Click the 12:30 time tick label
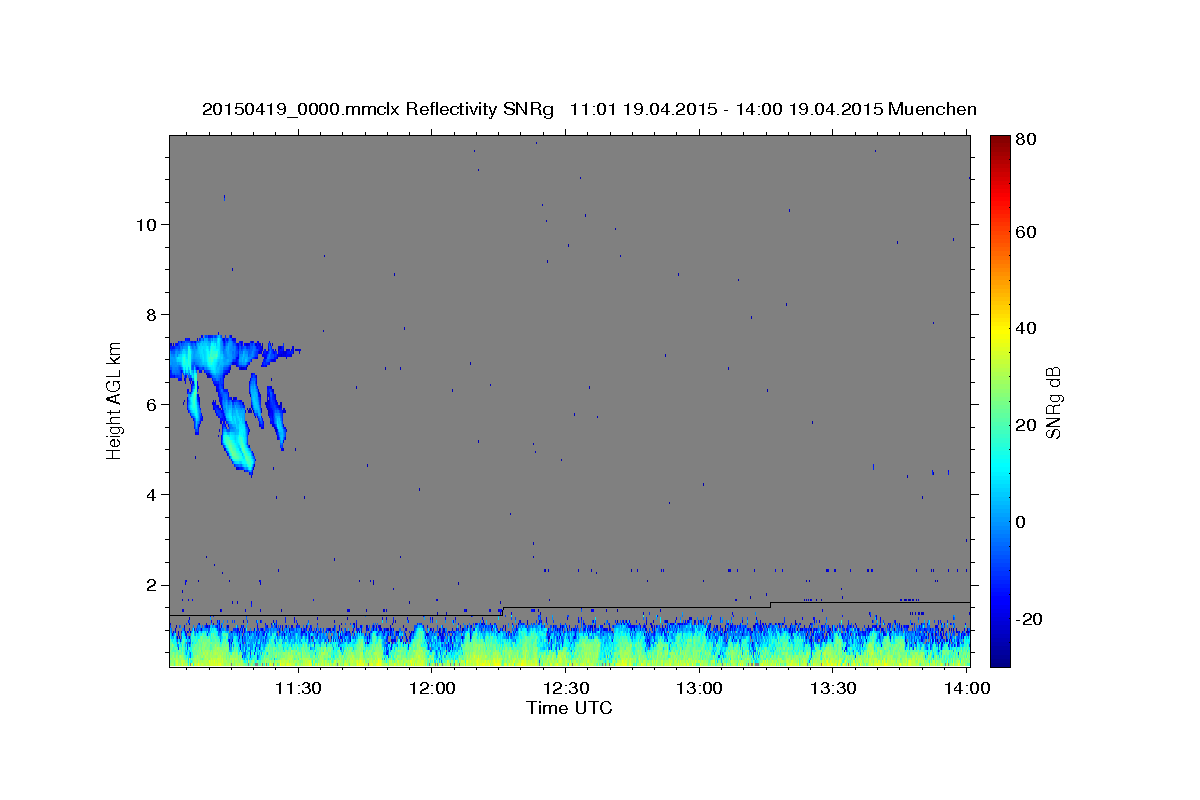Viewport: 1200px width, 800px height. click(566, 688)
